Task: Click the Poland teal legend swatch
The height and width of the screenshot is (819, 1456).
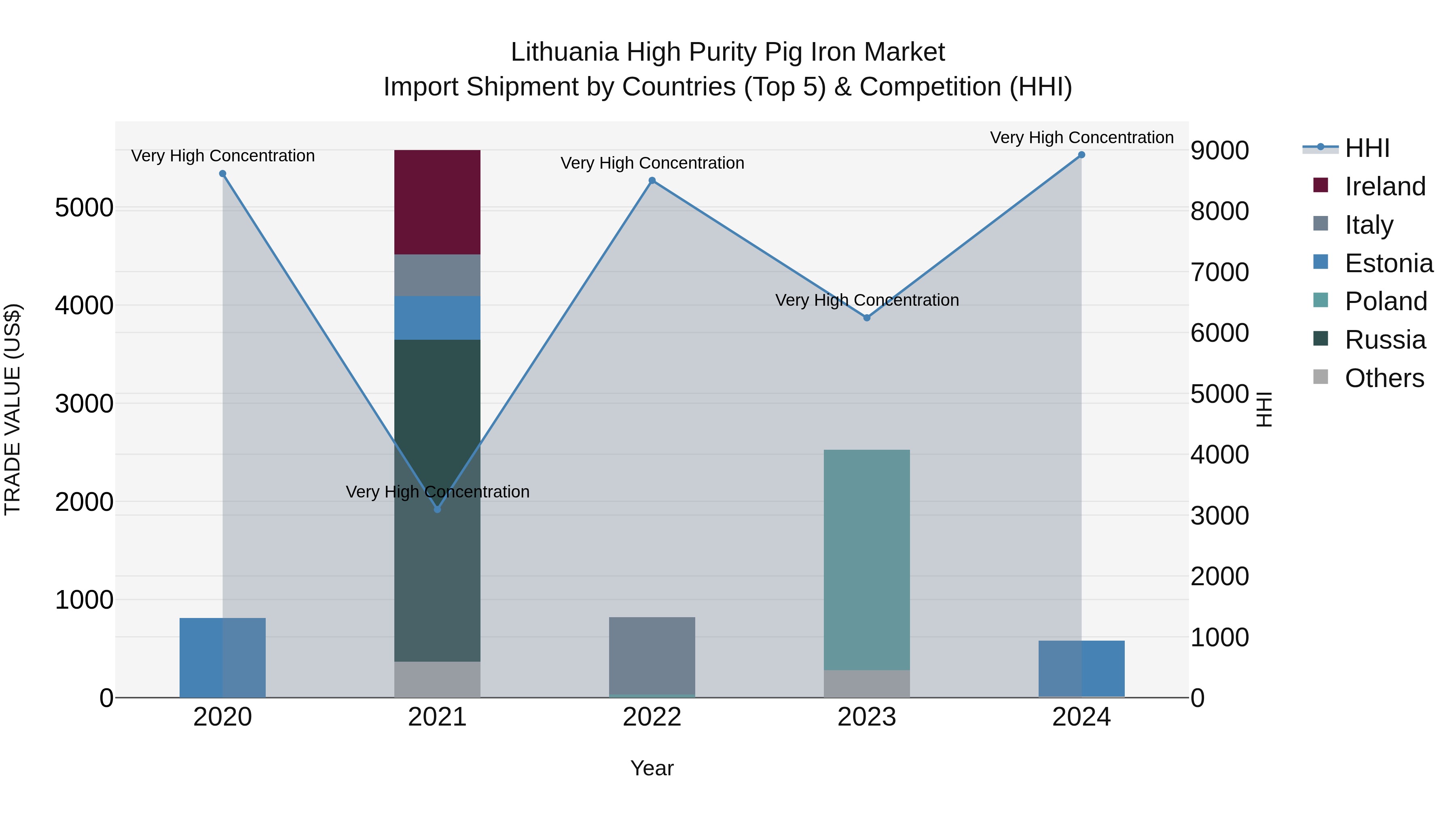Action: 1321,300
